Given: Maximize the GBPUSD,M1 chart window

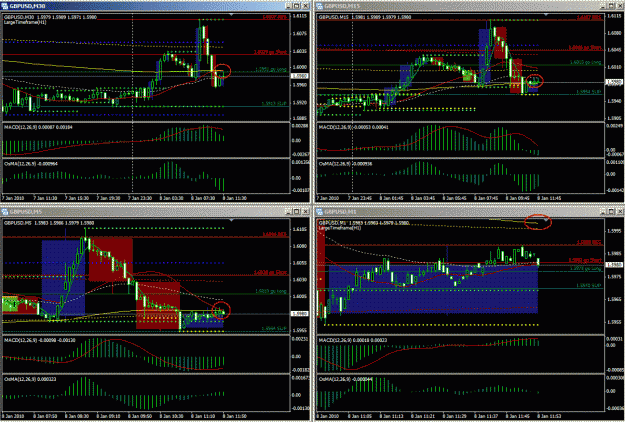Looking at the screenshot, I should [x=611, y=212].
